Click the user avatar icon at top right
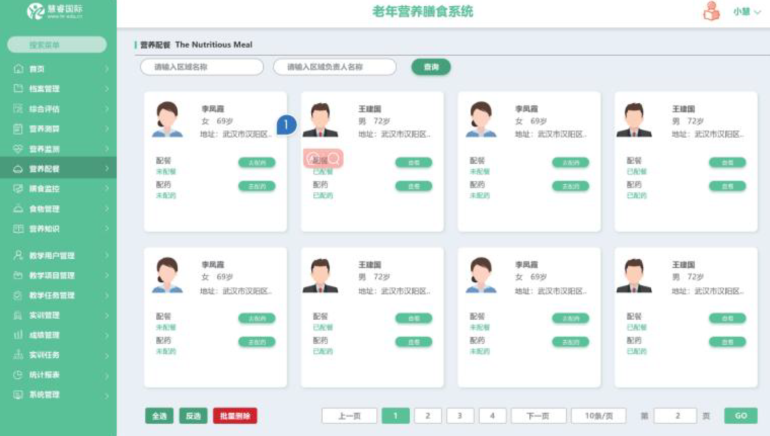770x436 pixels. [x=711, y=12]
